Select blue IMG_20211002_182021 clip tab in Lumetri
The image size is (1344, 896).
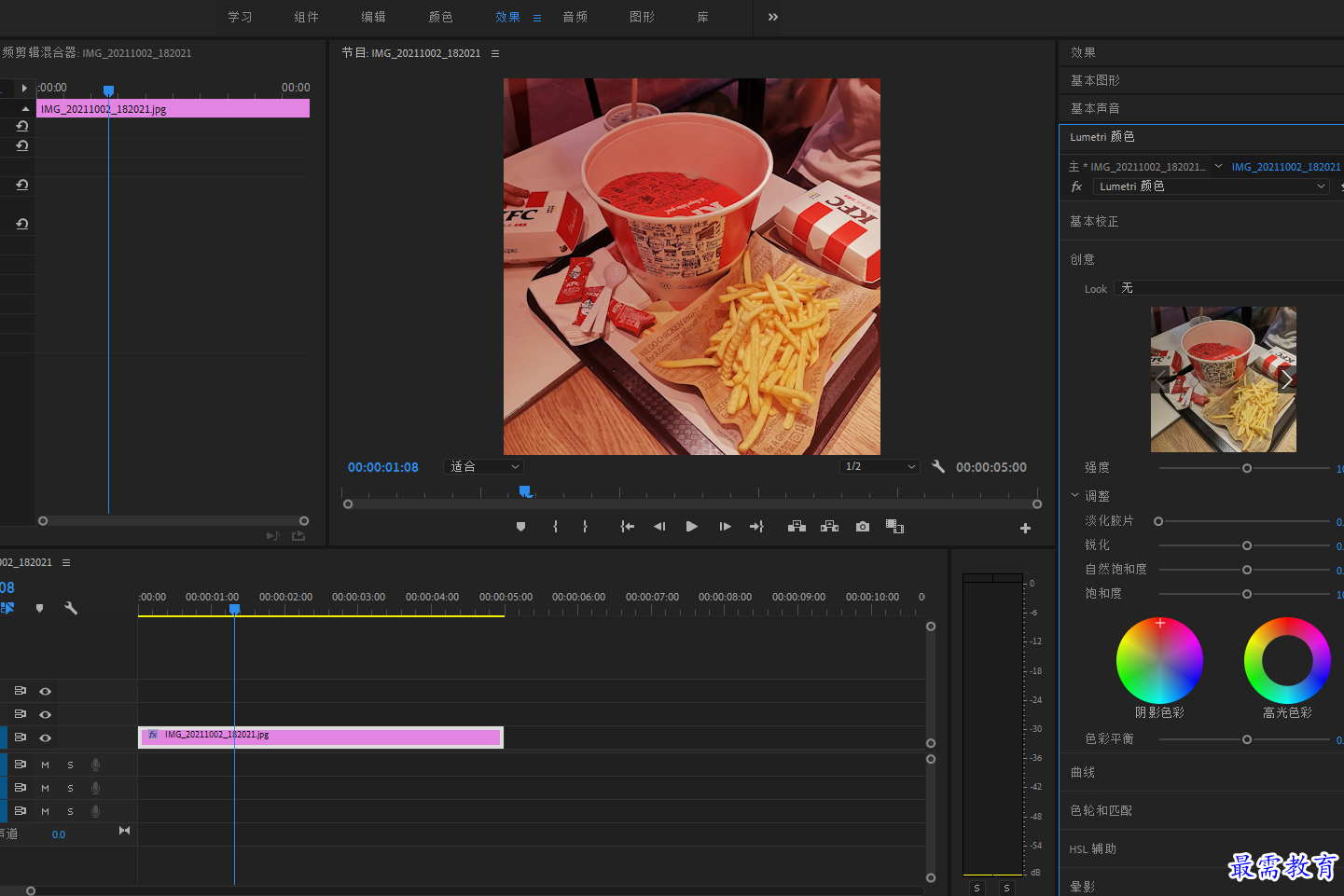1285,167
